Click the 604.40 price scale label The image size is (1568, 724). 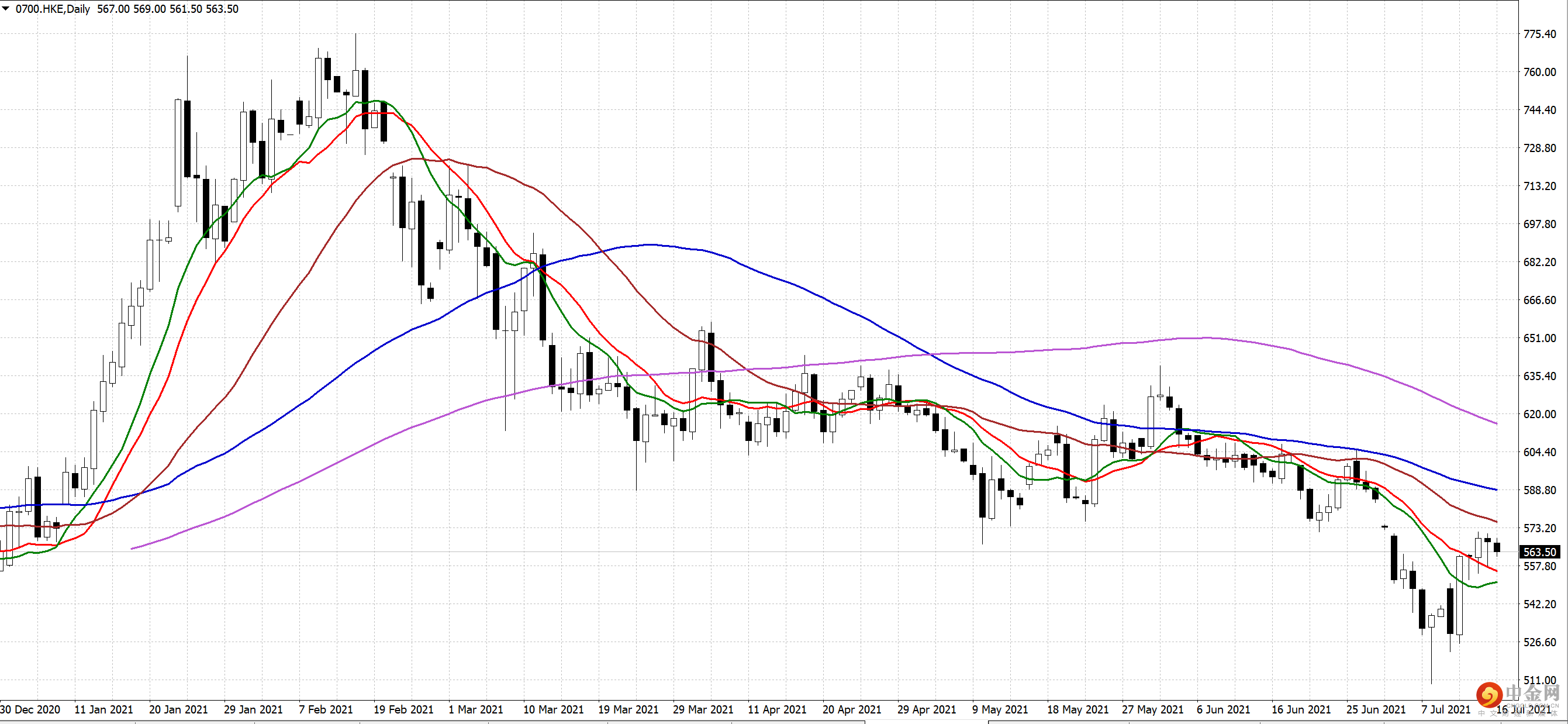pyautogui.click(x=1539, y=452)
